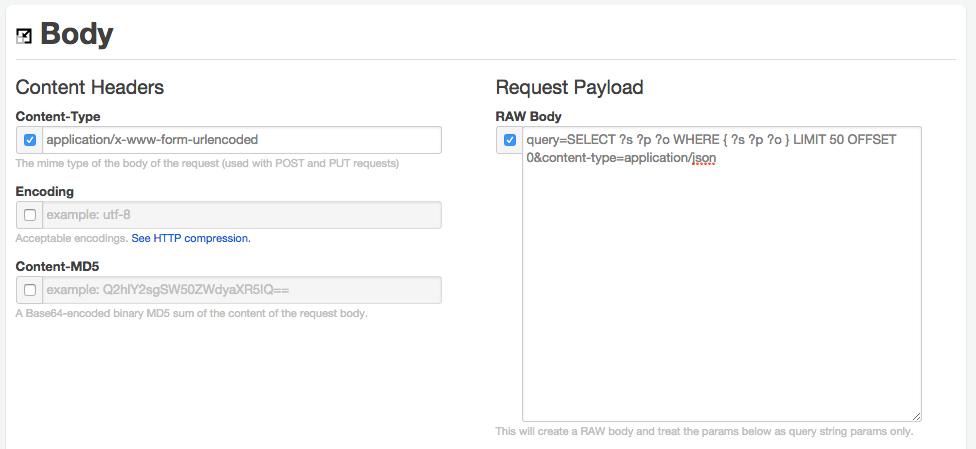Open the See HTTP compression link
This screenshot has height=449, width=976.
[x=190, y=238]
